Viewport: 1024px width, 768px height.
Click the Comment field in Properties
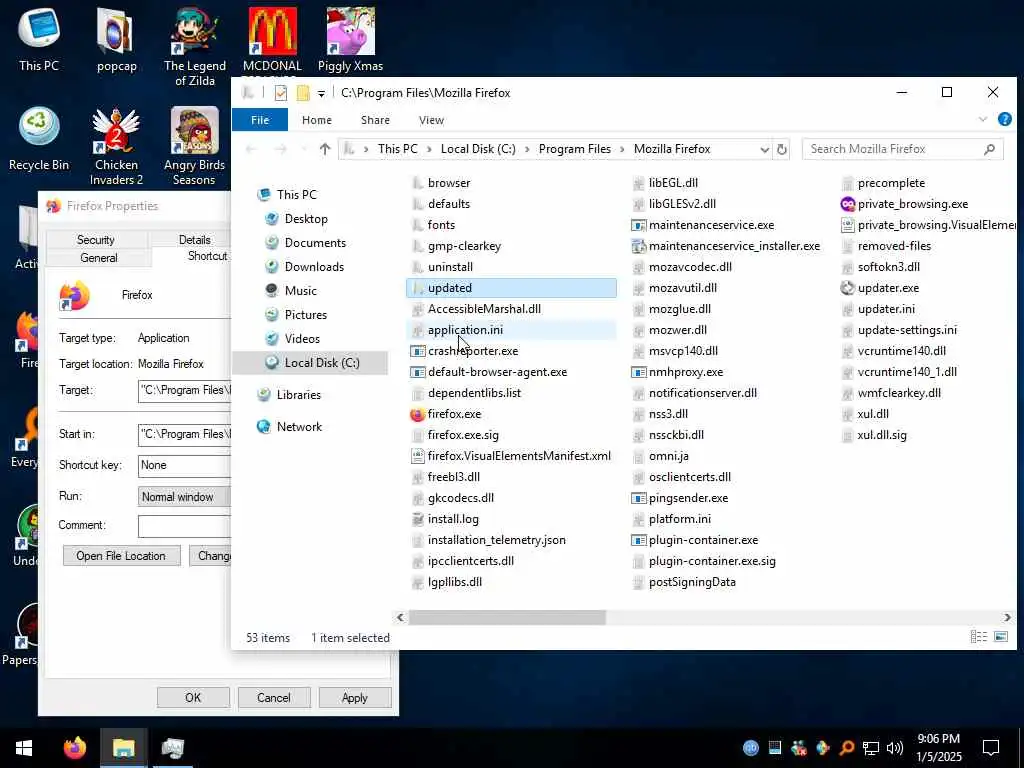click(x=184, y=526)
